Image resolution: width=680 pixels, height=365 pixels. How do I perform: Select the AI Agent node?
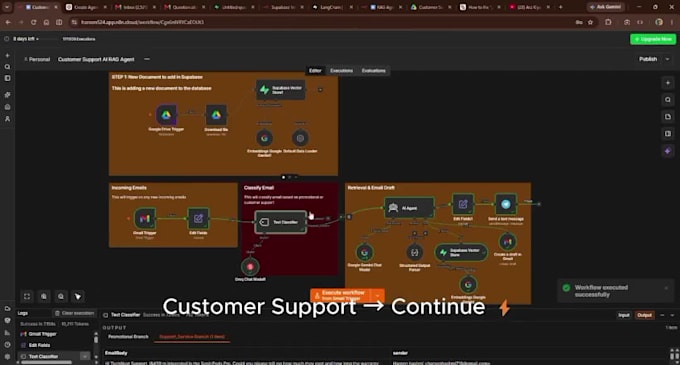pyautogui.click(x=409, y=208)
